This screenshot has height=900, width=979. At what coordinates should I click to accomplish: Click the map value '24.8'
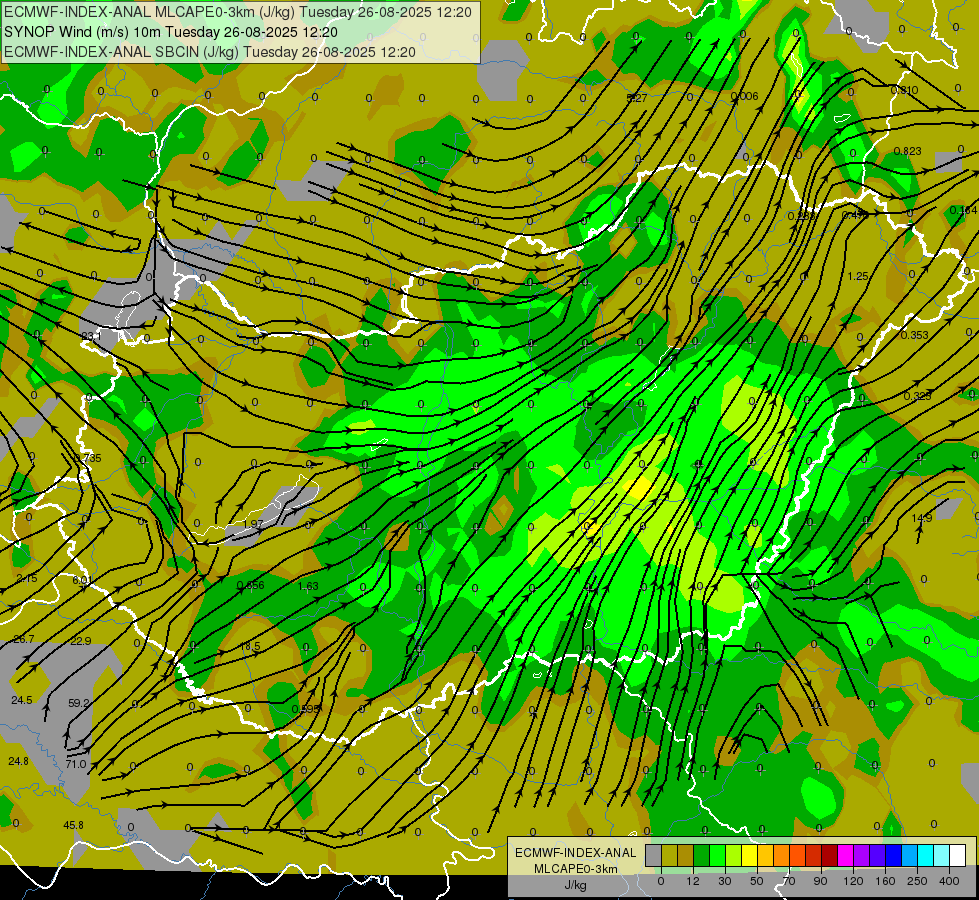pos(19,761)
